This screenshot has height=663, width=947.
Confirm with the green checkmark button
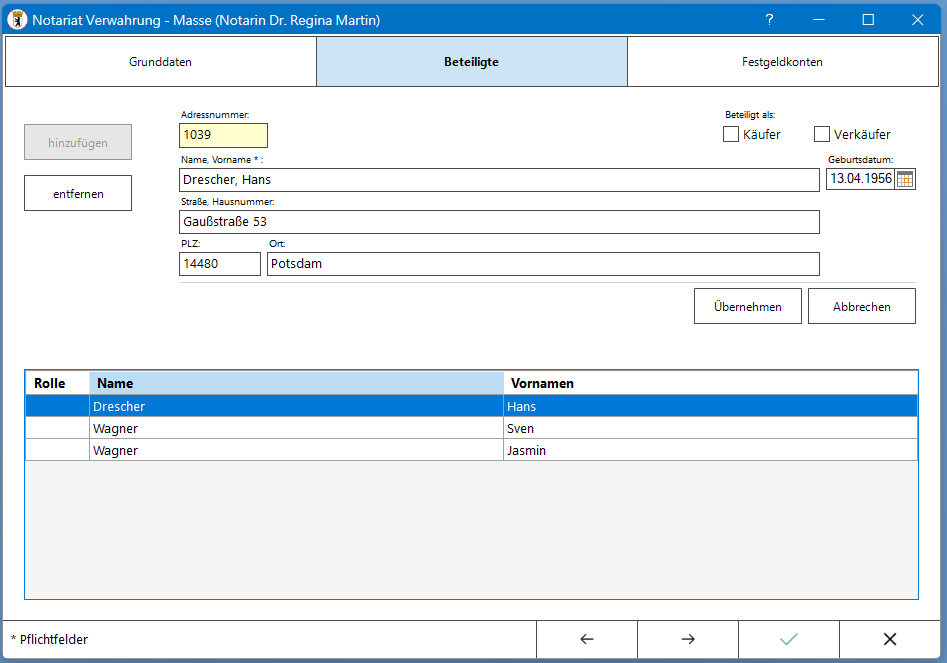pos(789,640)
